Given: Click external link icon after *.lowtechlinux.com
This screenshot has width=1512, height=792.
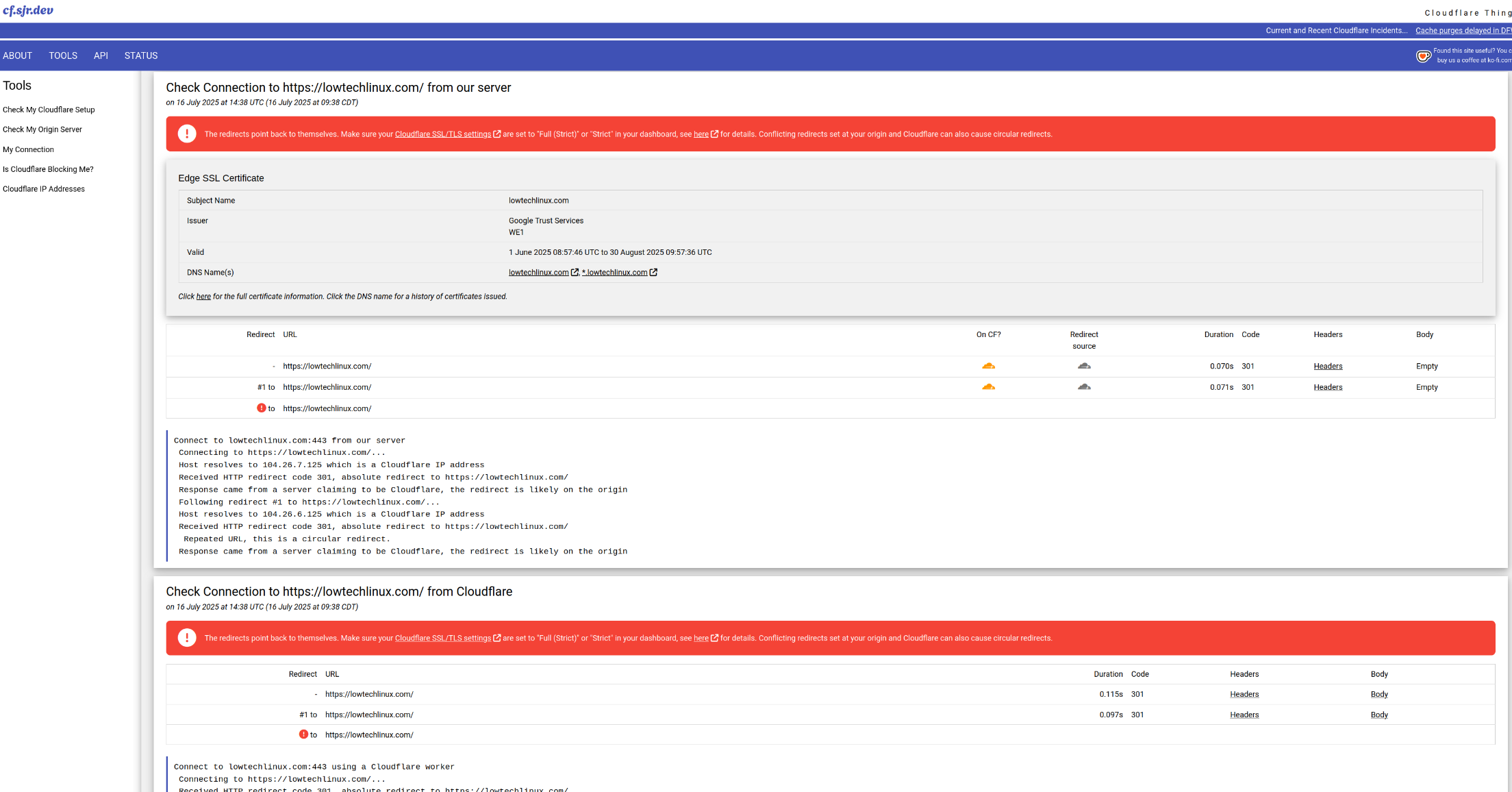Looking at the screenshot, I should 653,273.
